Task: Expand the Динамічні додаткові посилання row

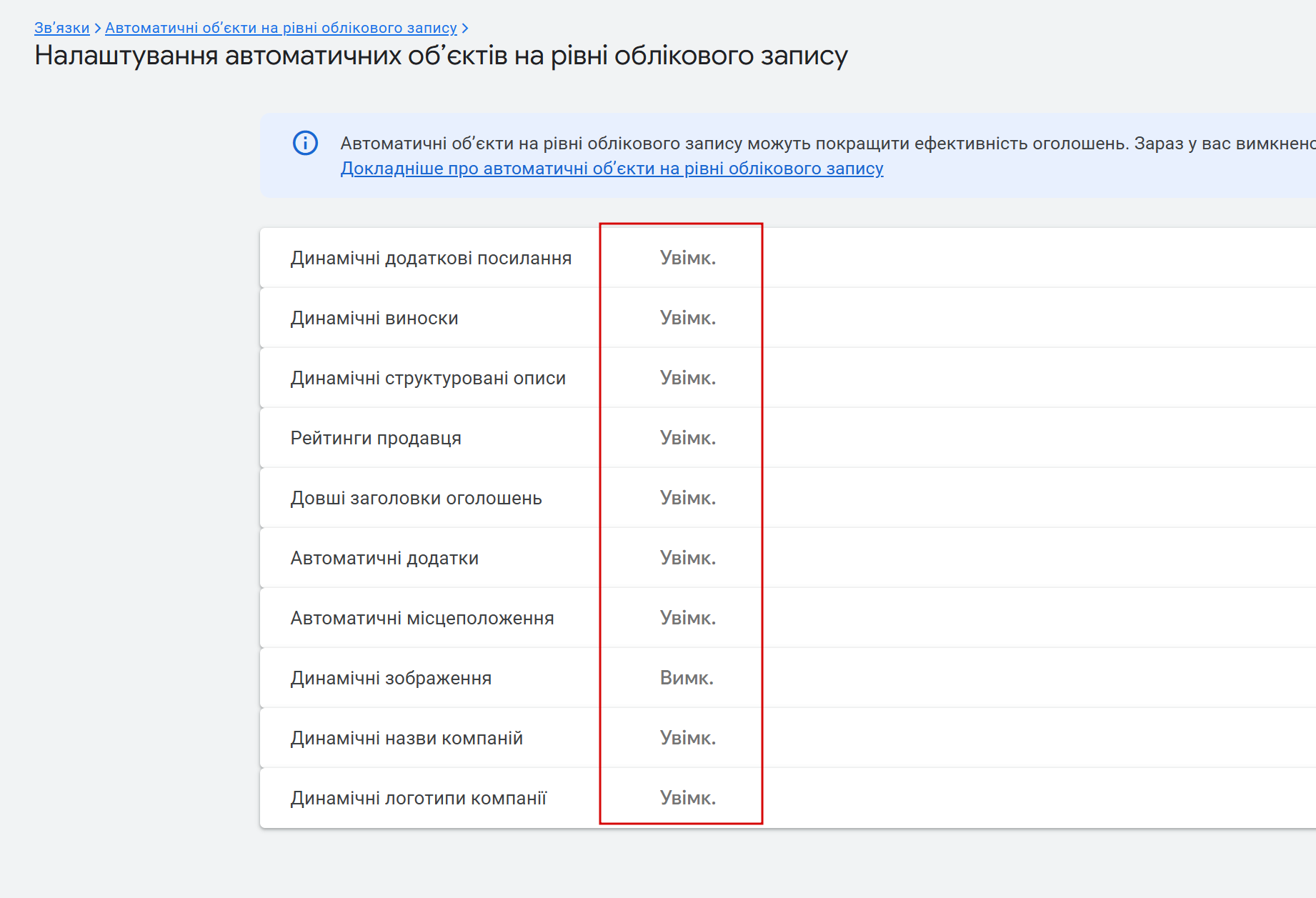Action: click(x=431, y=258)
